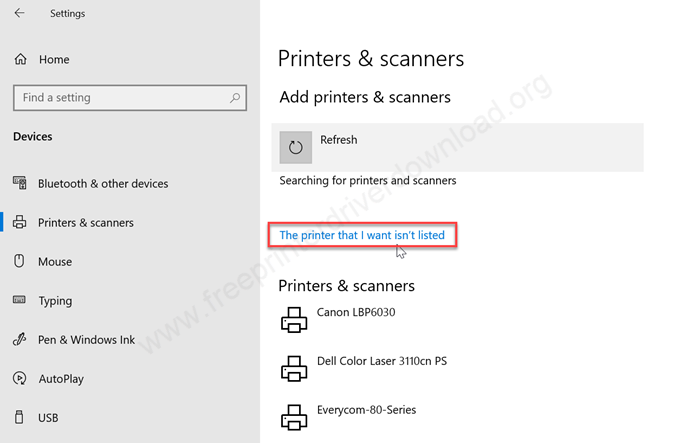
Task: Click the Canon LBP6030 printer icon
Action: pos(294,320)
